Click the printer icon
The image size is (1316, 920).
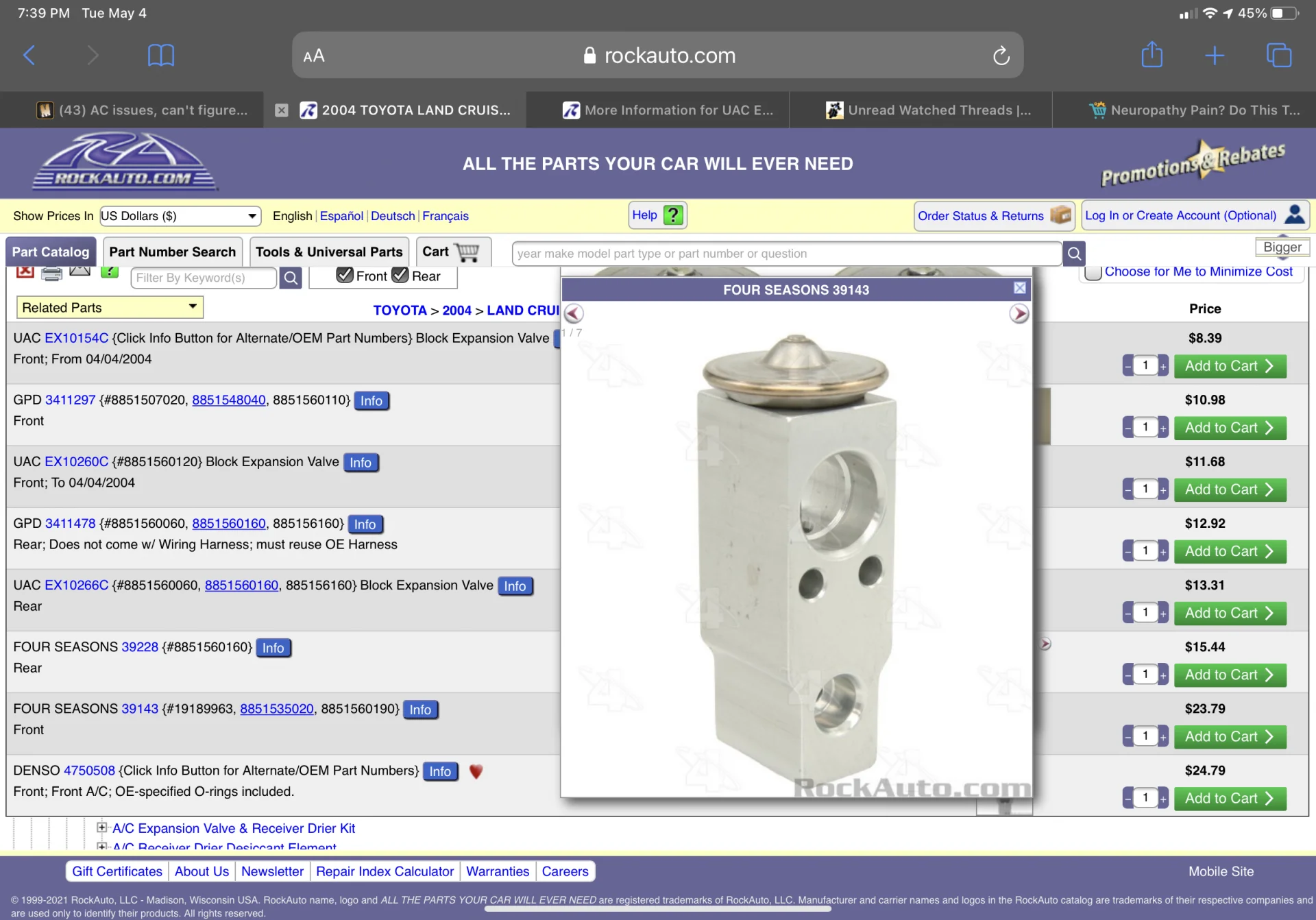pos(52,274)
